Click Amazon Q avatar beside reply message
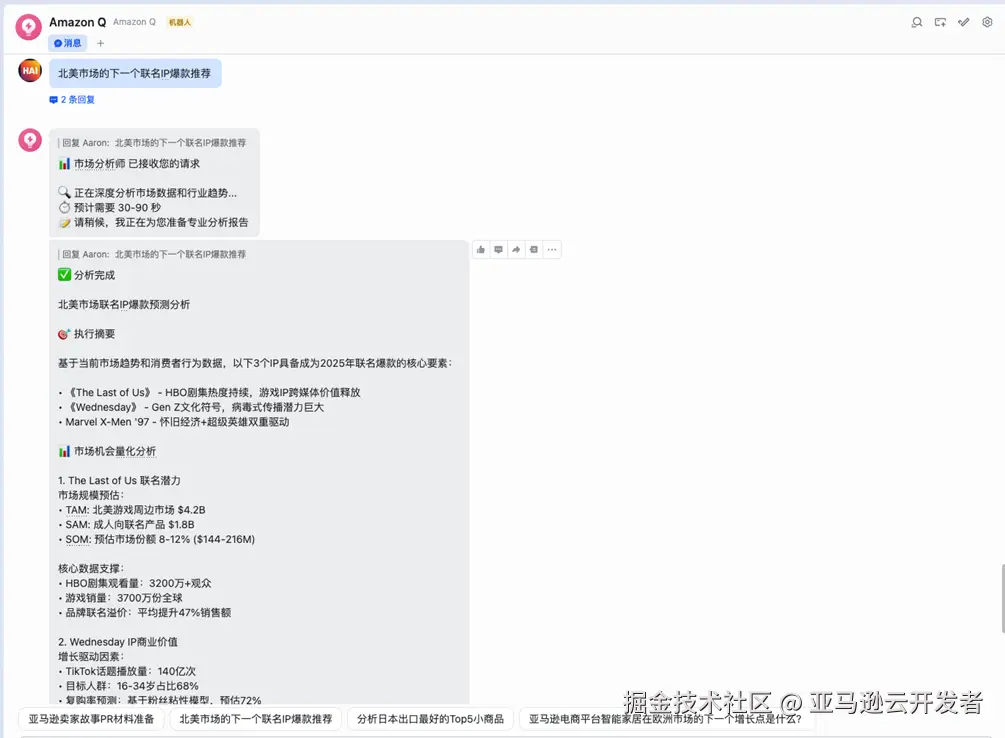This screenshot has height=738, width=1005. point(30,140)
